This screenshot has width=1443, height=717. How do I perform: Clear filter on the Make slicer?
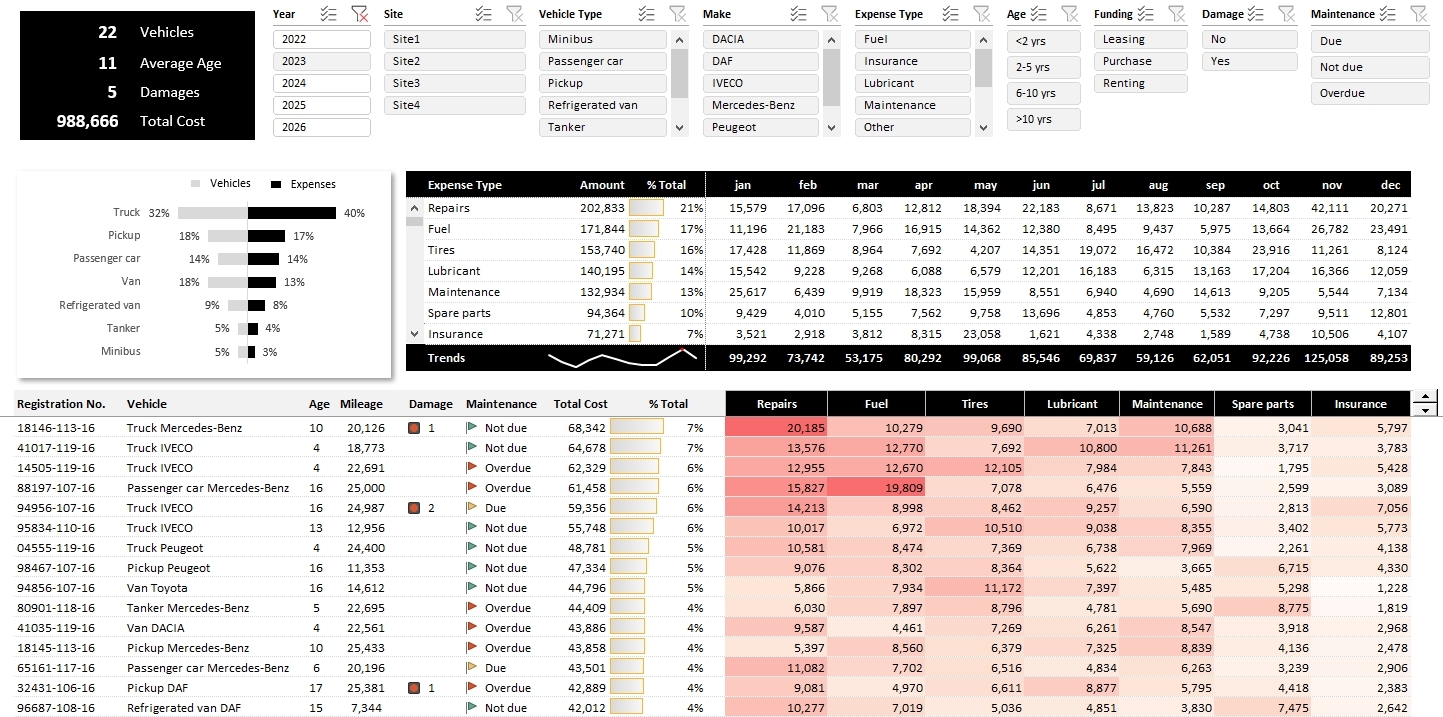coord(829,14)
